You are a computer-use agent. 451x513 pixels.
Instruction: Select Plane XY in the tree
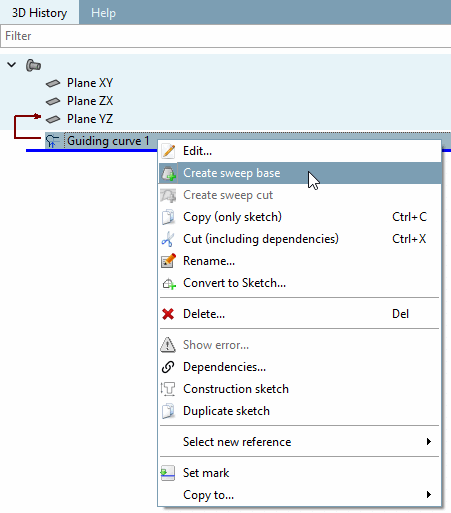[x=90, y=83]
